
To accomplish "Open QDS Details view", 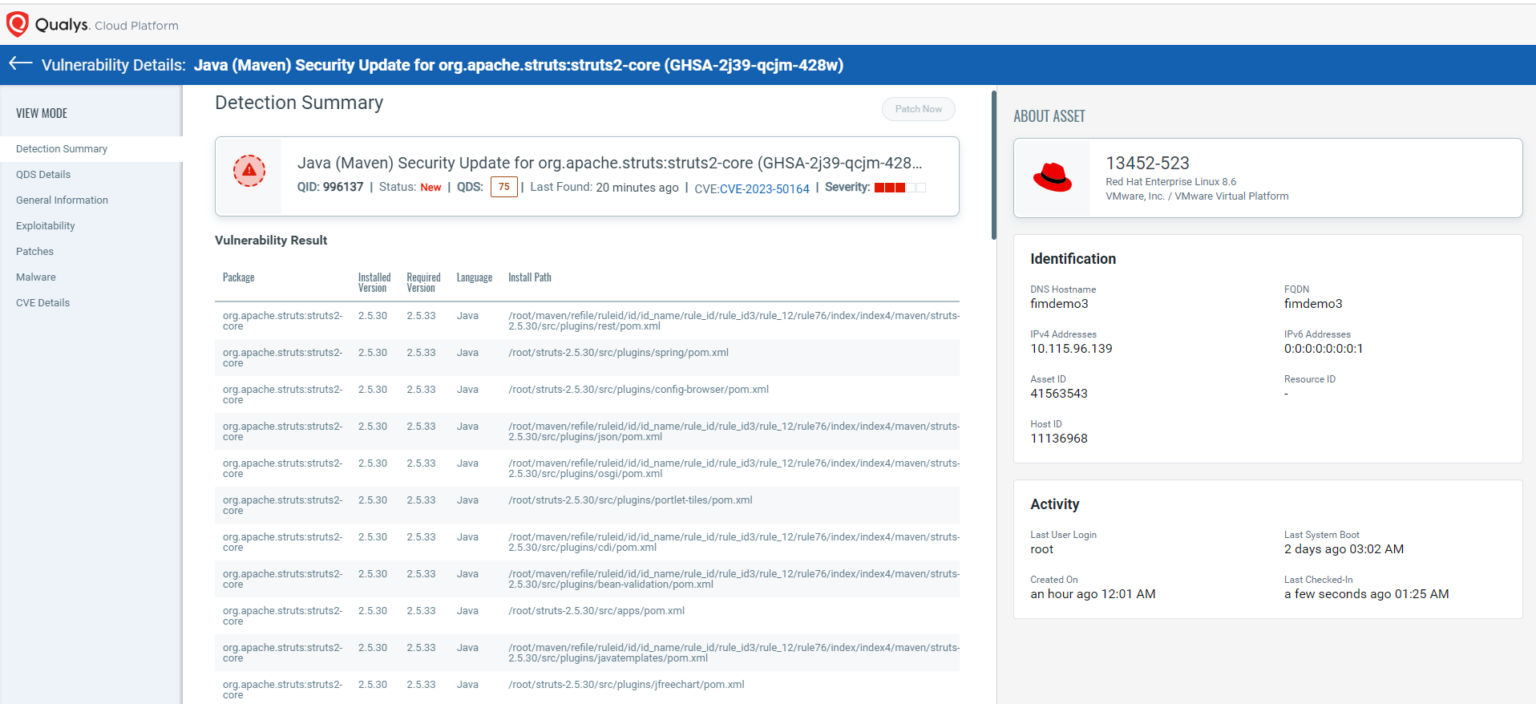I will coord(43,174).
